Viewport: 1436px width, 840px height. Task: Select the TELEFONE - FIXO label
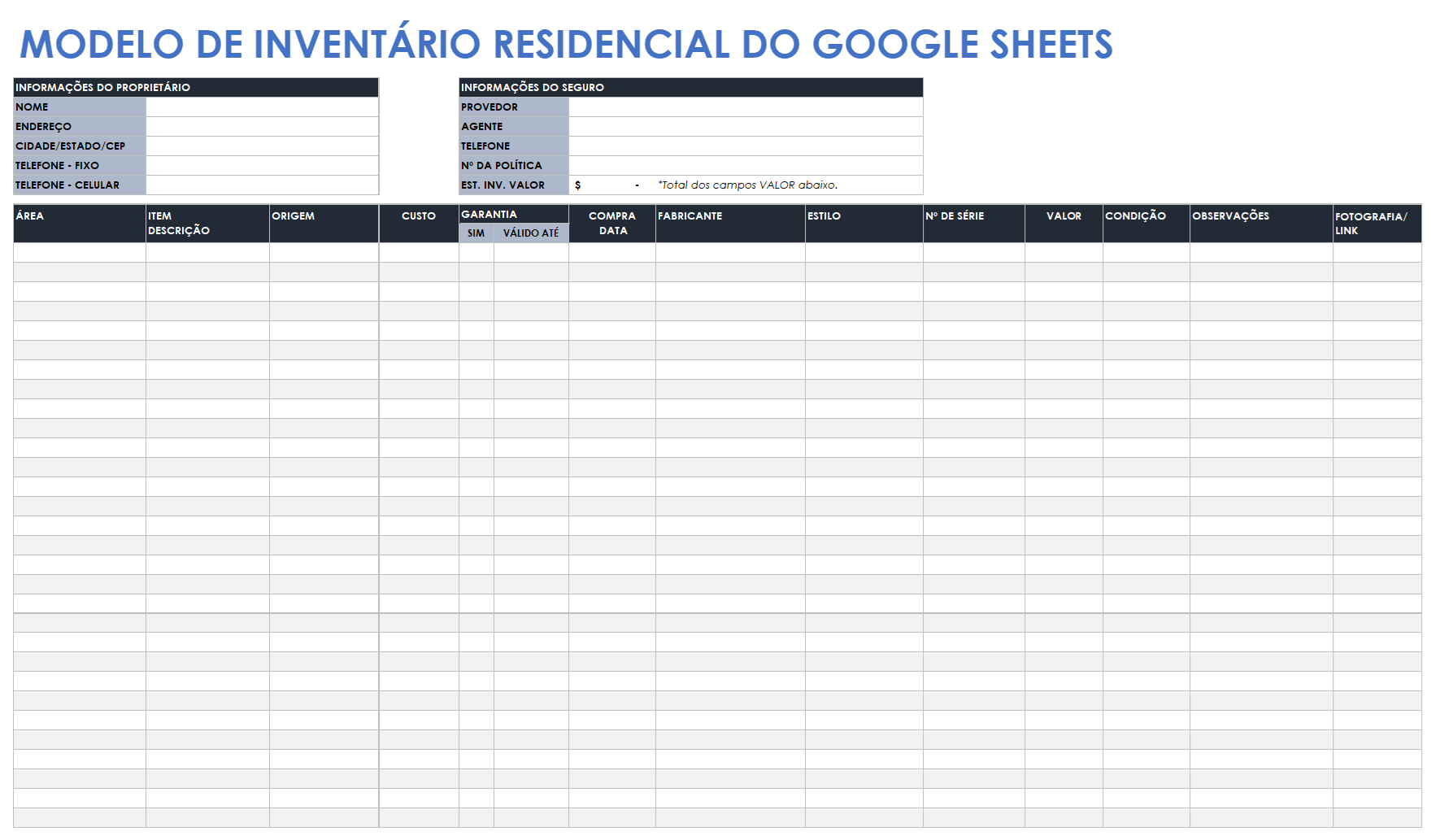[x=80, y=165]
